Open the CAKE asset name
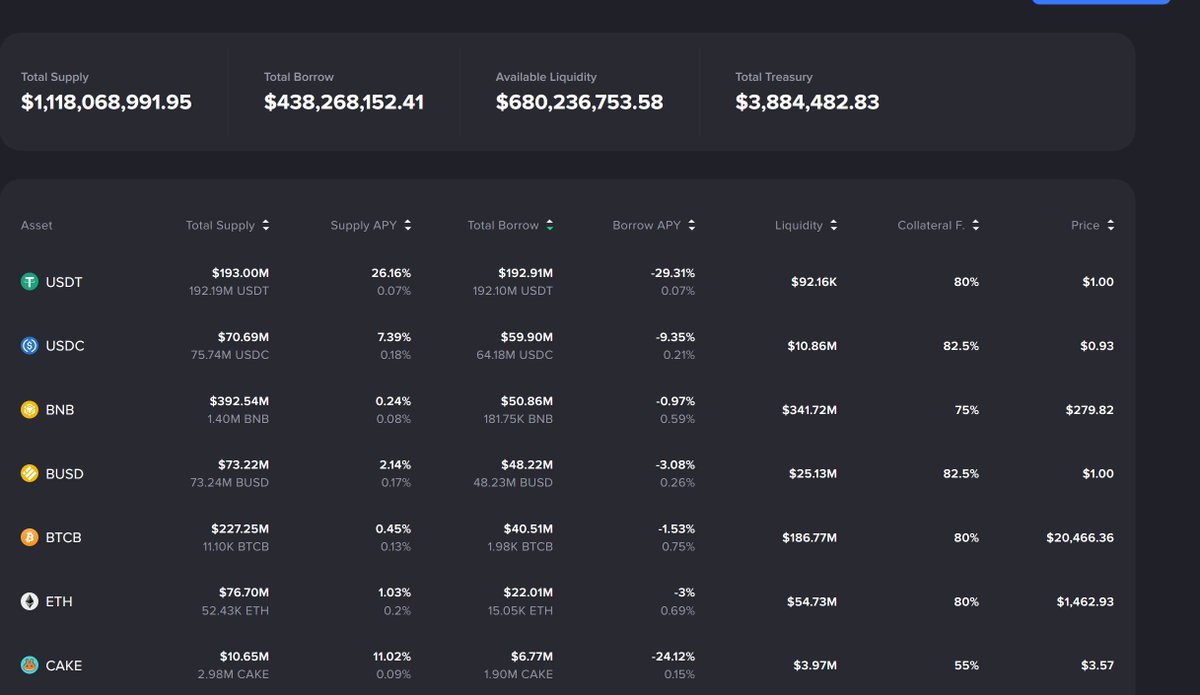This screenshot has height=695, width=1200. click(64, 666)
